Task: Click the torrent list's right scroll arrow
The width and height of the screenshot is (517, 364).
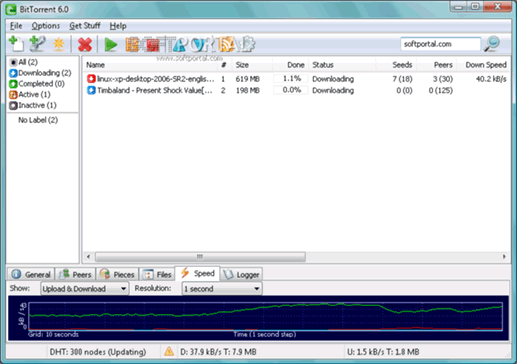Action: (x=504, y=256)
